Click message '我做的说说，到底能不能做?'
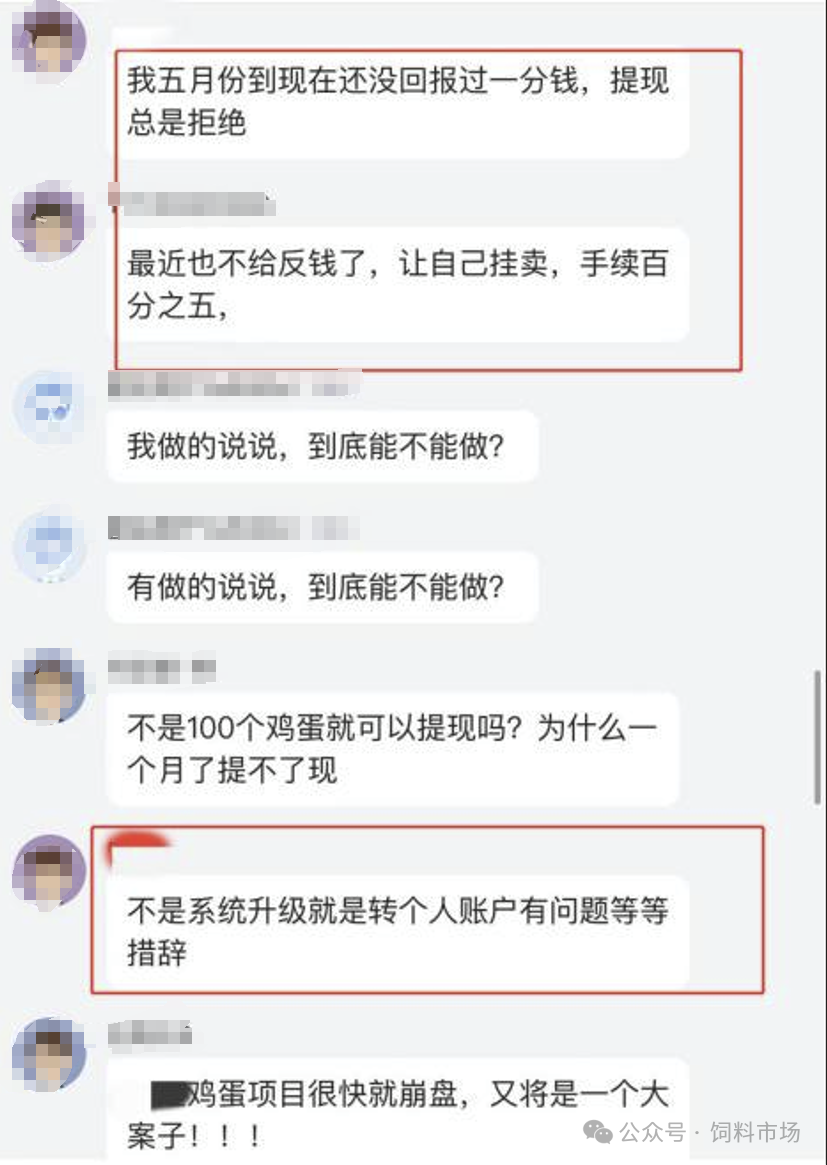827x1165 pixels. [x=322, y=447]
